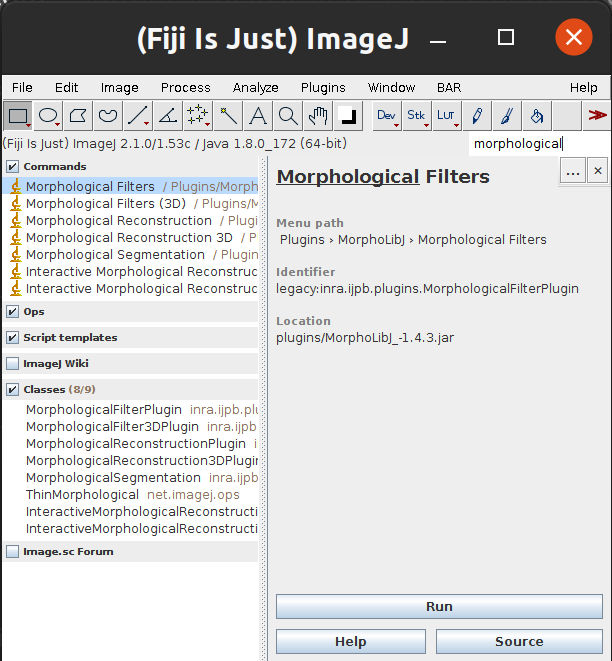Click the rectangle tool red dropdown arrow
Image resolution: width=612 pixels, height=661 pixels.
point(28,125)
